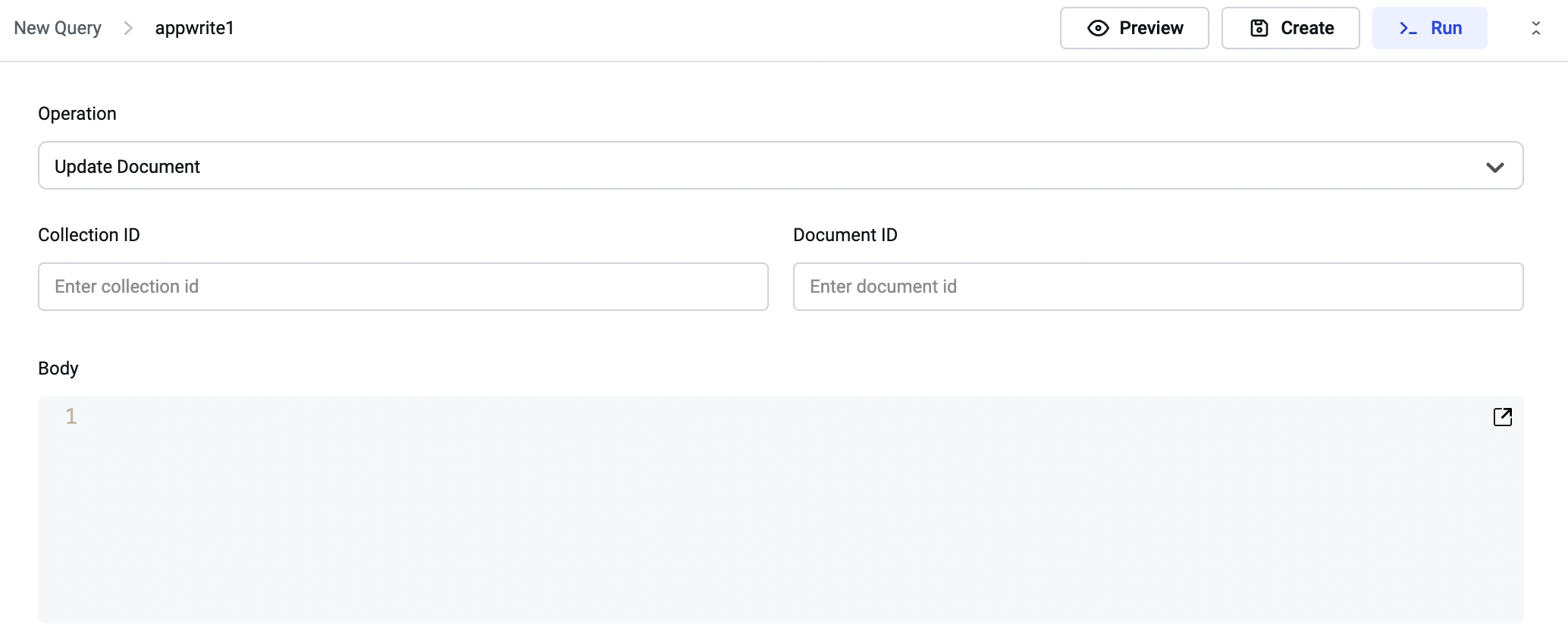Click the save disk icon on Create
This screenshot has height=640, width=1568.
(x=1259, y=28)
